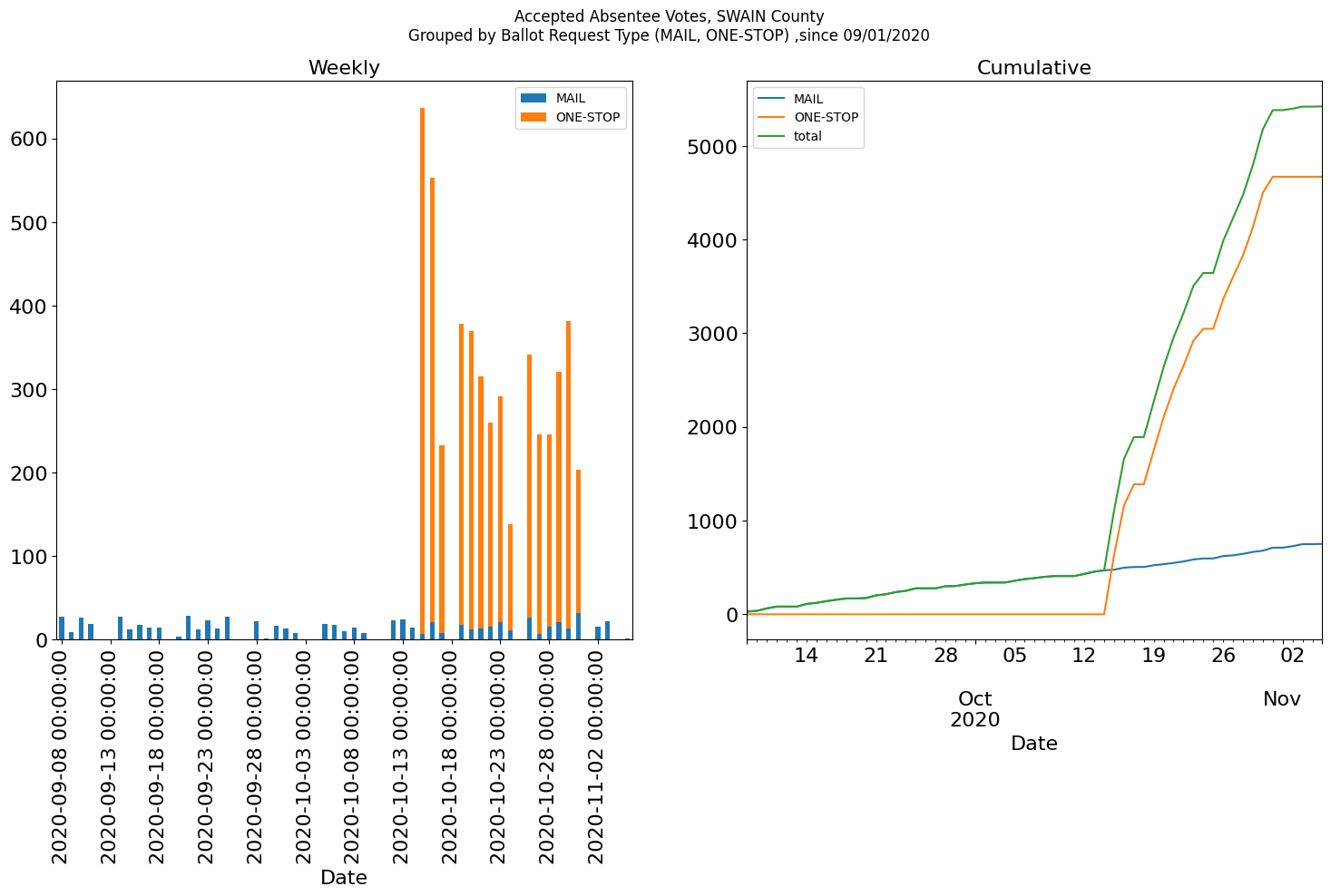This screenshot has height=896, width=1331.
Task: Click the 400 tick label on Weekly axis
Action: (x=30, y=306)
